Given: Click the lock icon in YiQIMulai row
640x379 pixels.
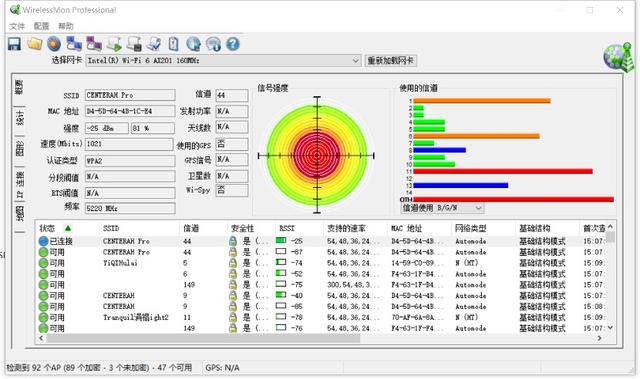Looking at the screenshot, I should tap(233, 263).
